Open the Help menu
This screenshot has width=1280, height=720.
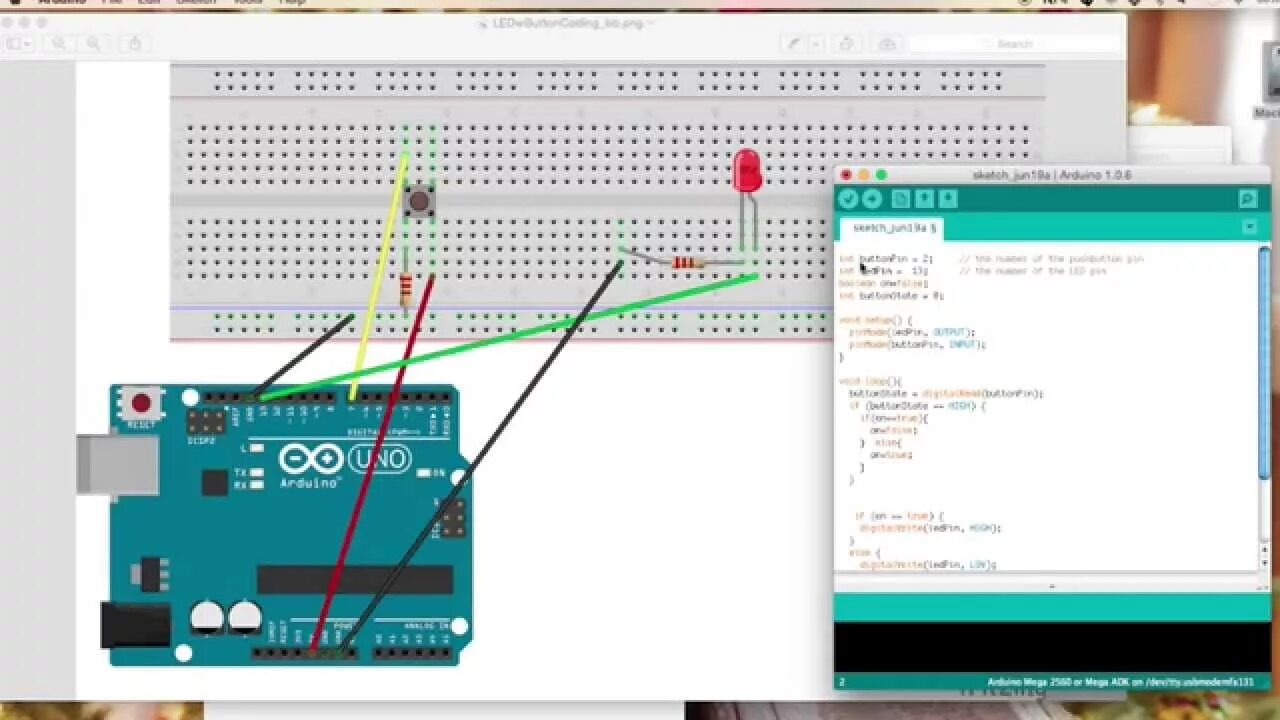(x=292, y=3)
